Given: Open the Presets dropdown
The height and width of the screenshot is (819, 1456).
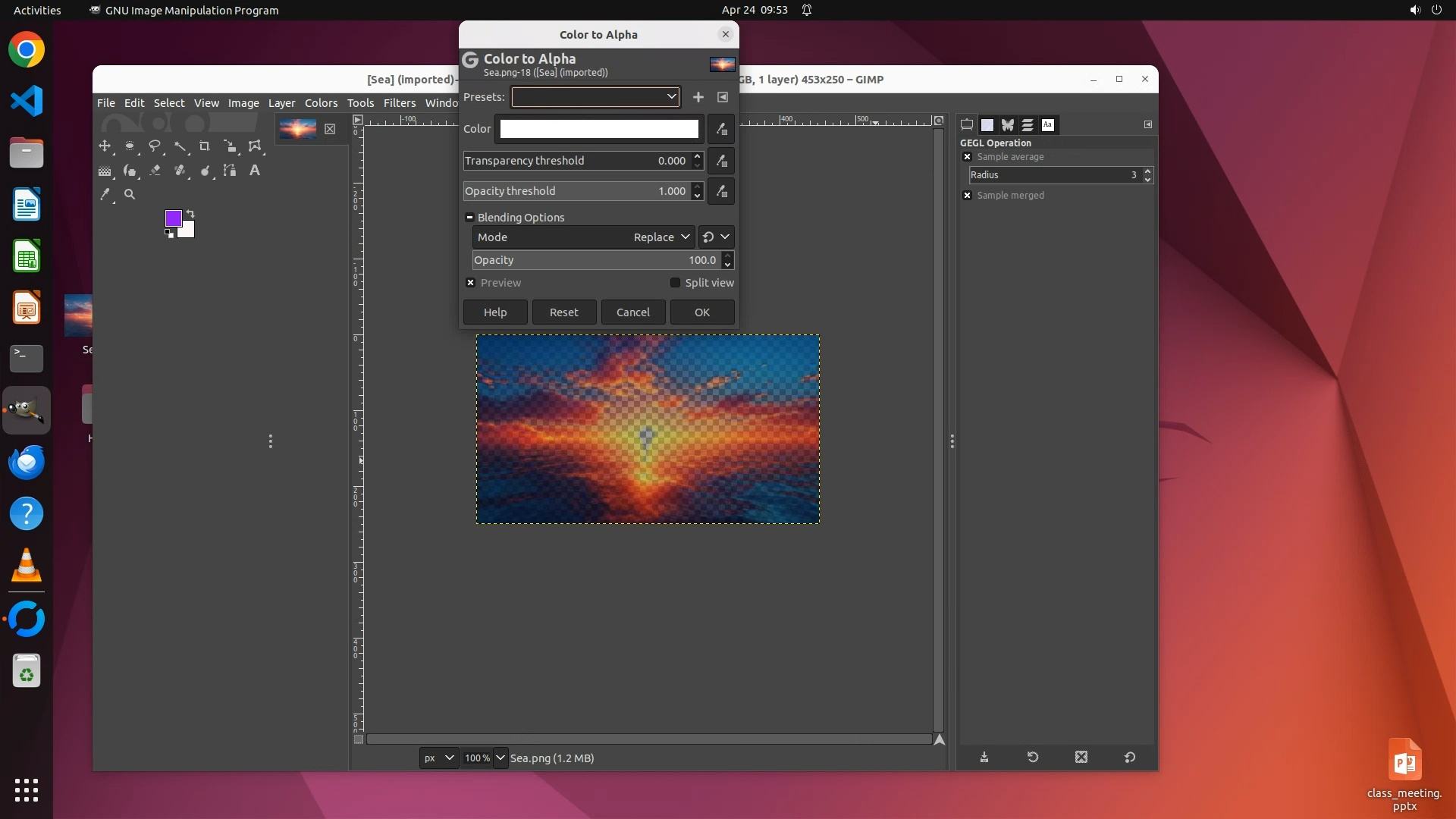Looking at the screenshot, I should [595, 97].
